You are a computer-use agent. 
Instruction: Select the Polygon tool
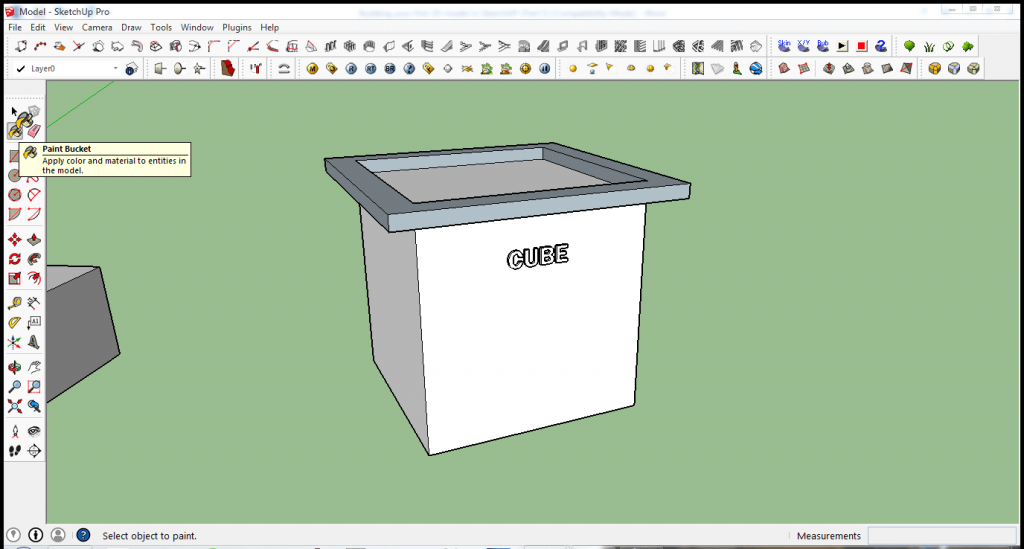[x=14, y=195]
